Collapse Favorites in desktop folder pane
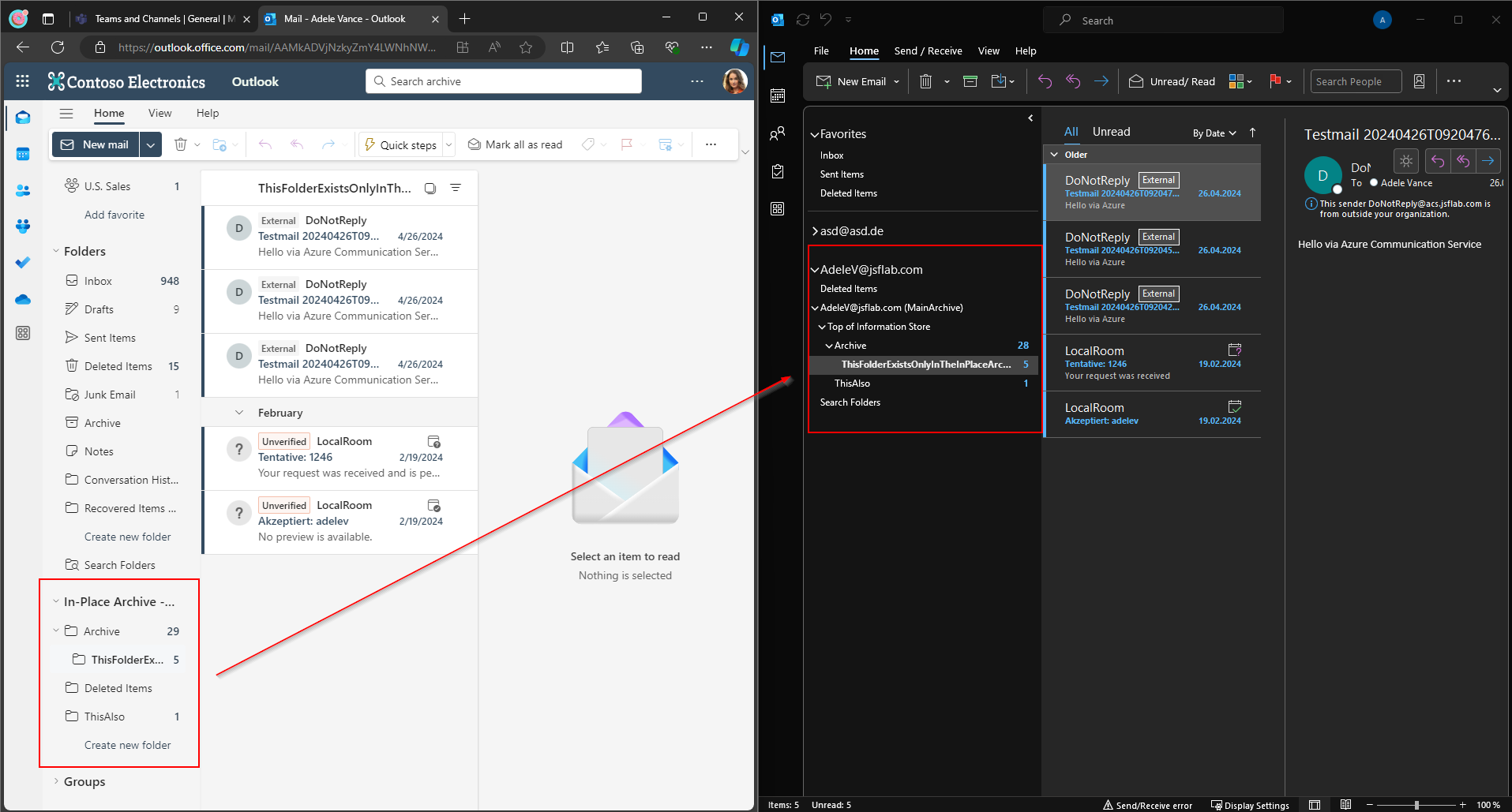The image size is (1512, 812). (815, 135)
